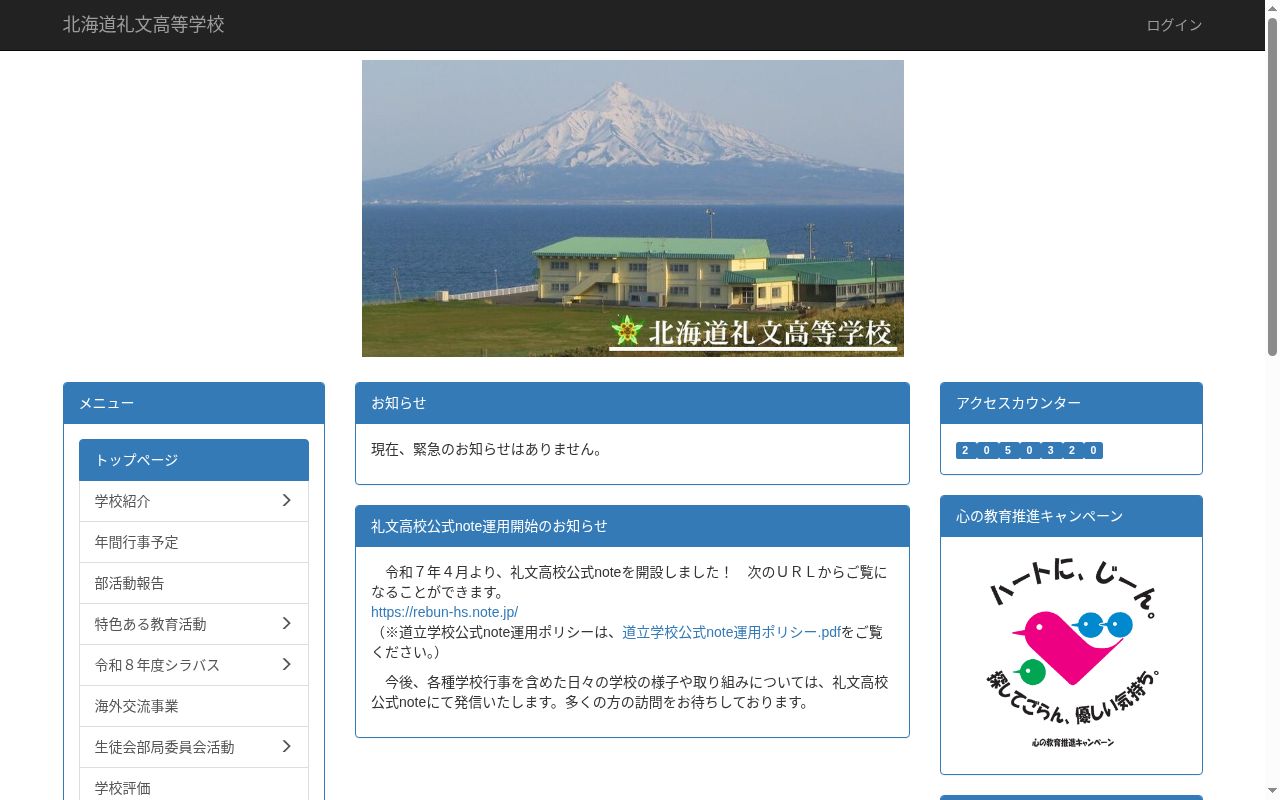Expand the 令和８年度シラバス chevron
The width and height of the screenshot is (1280, 800).
pos(286,664)
